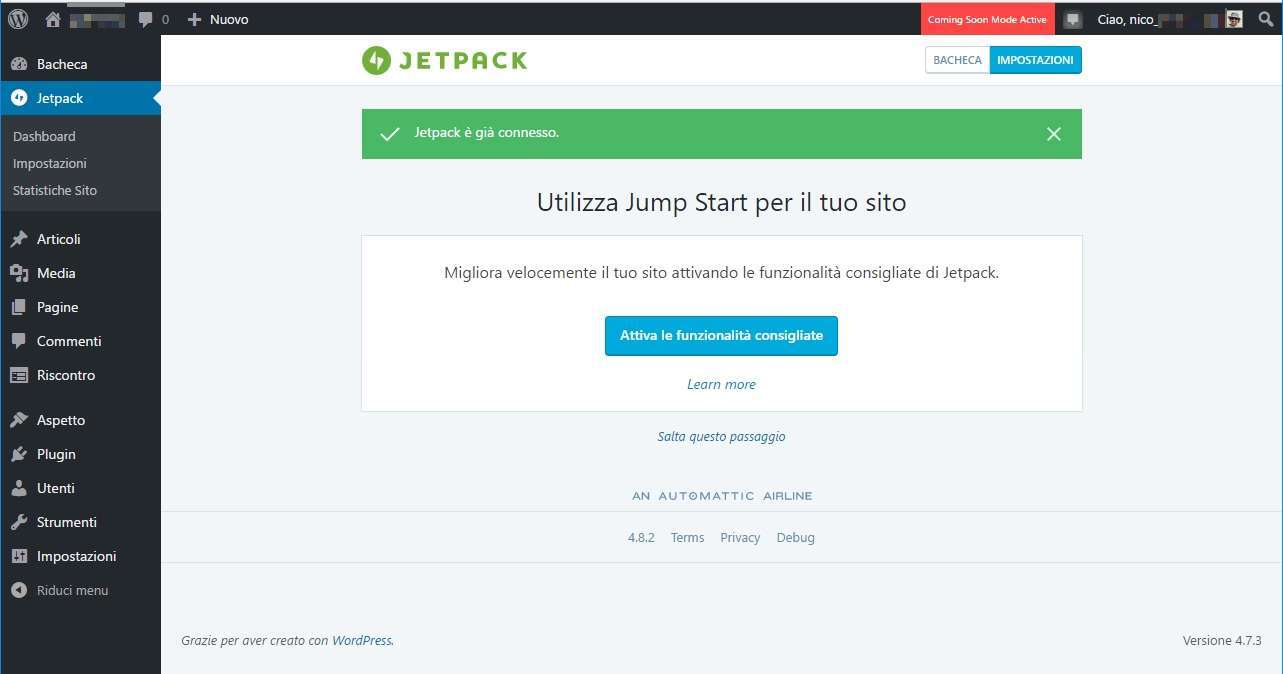Click the 4.8.2 version link
Screen dimensions: 1283x674
(641, 537)
